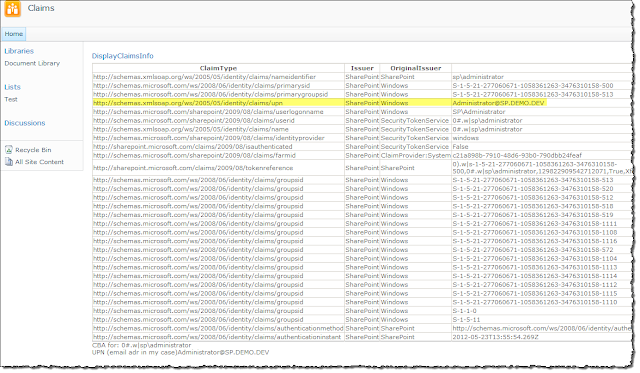This screenshot has height=373, width=640.
Task: Click the sp\administrator value in first row
Action: coord(478,77)
